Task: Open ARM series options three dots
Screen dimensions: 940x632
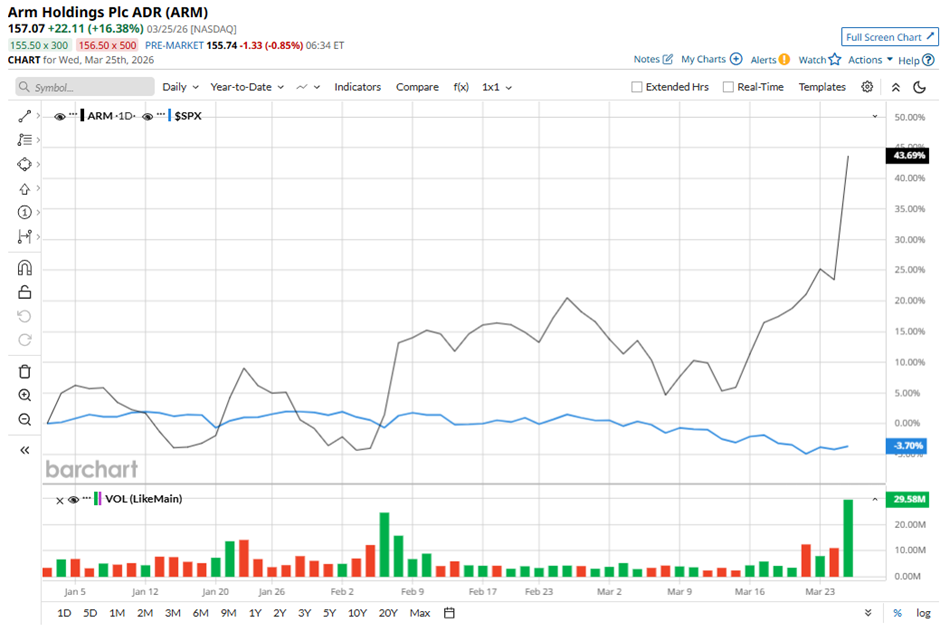Action: pos(73,113)
